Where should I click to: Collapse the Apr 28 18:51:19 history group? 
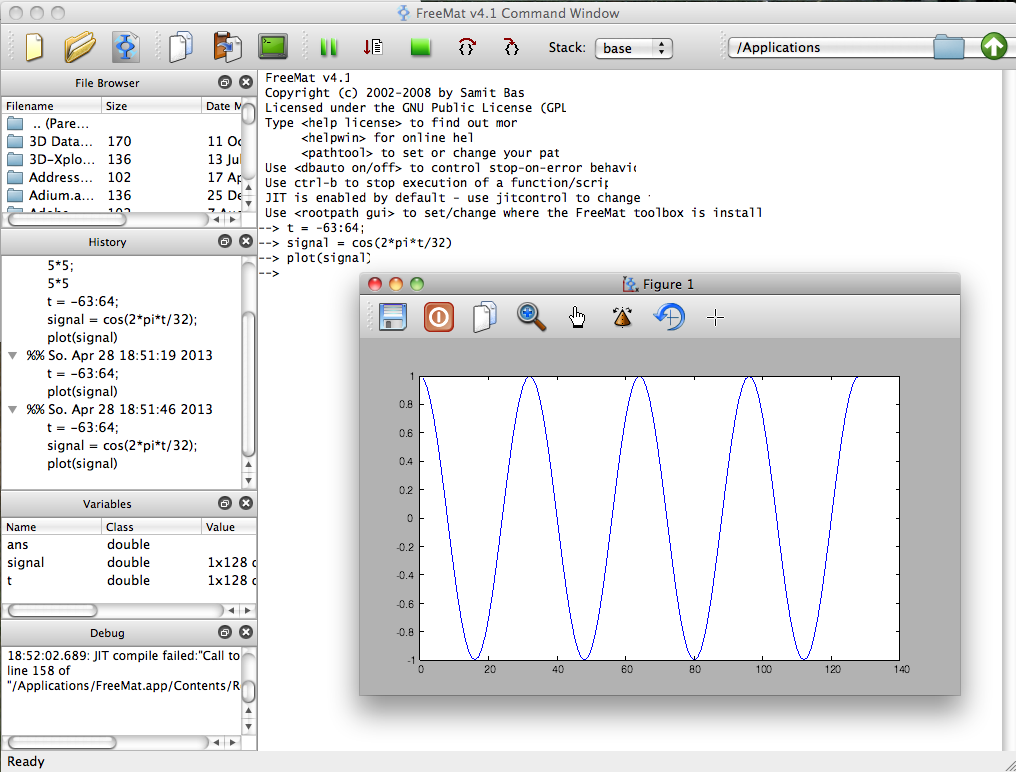tap(12, 355)
